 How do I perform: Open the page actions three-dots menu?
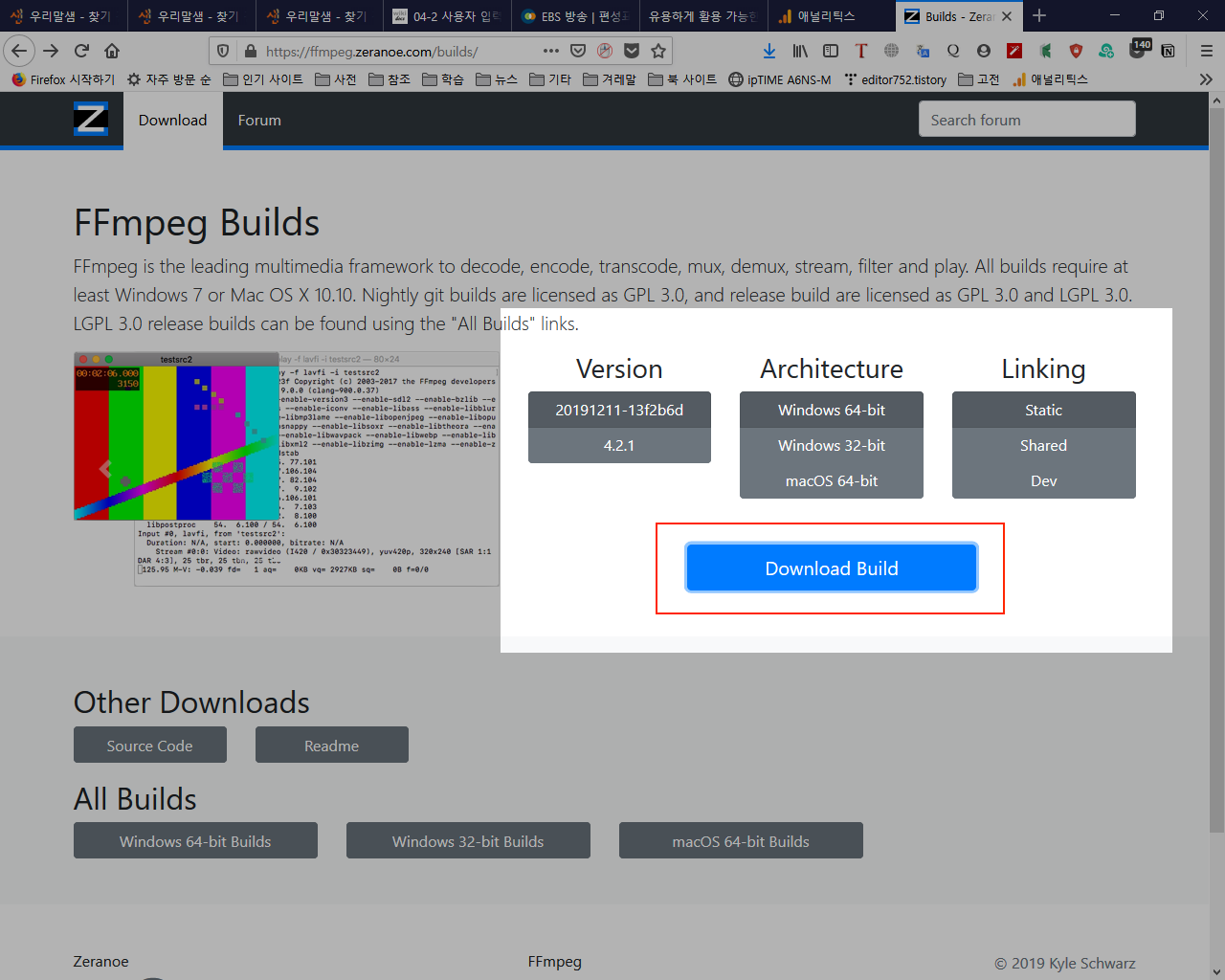(x=551, y=51)
